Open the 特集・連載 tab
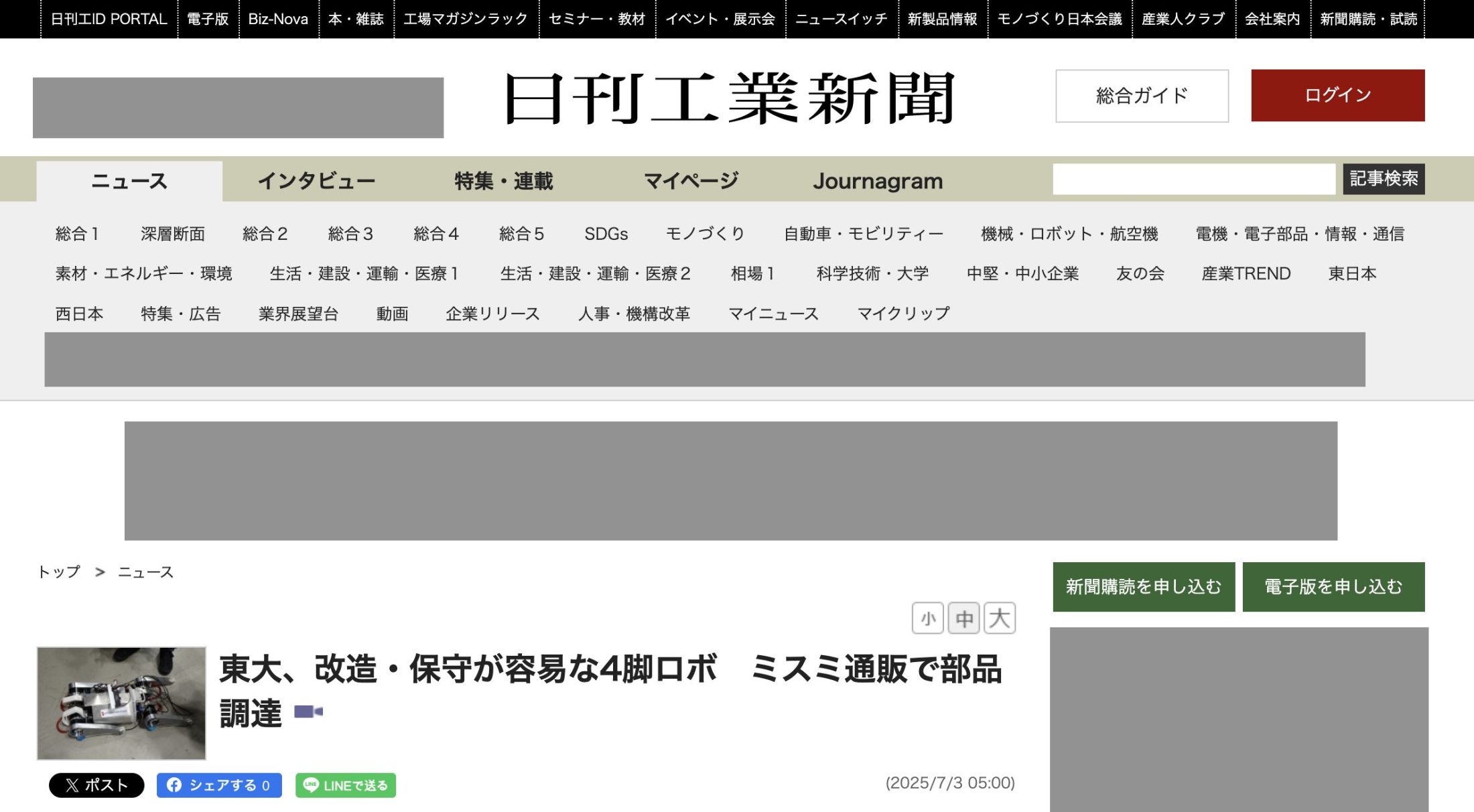Viewport: 1474px width, 812px height. coord(503,181)
